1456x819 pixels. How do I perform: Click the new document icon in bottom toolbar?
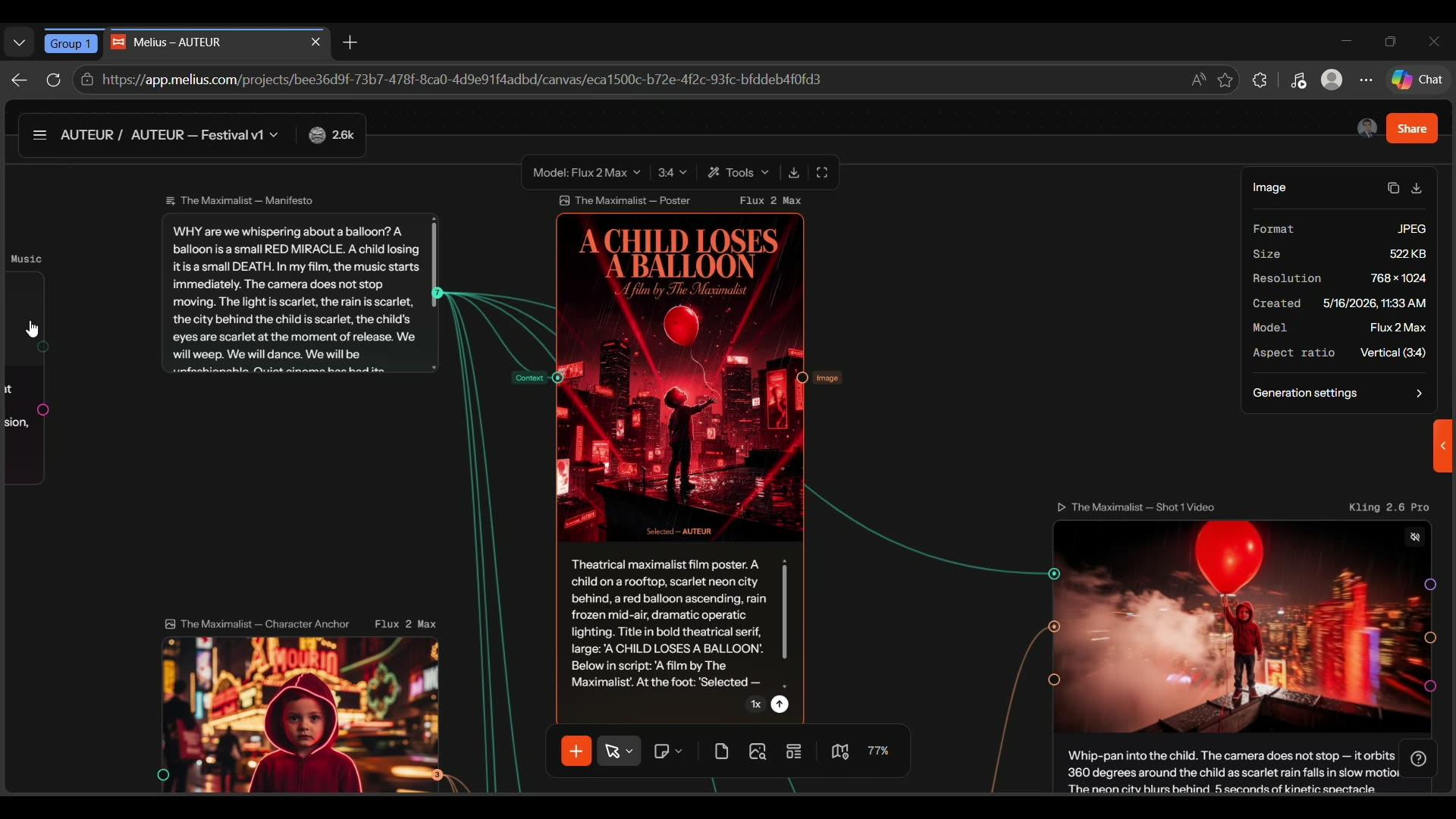tap(721, 752)
